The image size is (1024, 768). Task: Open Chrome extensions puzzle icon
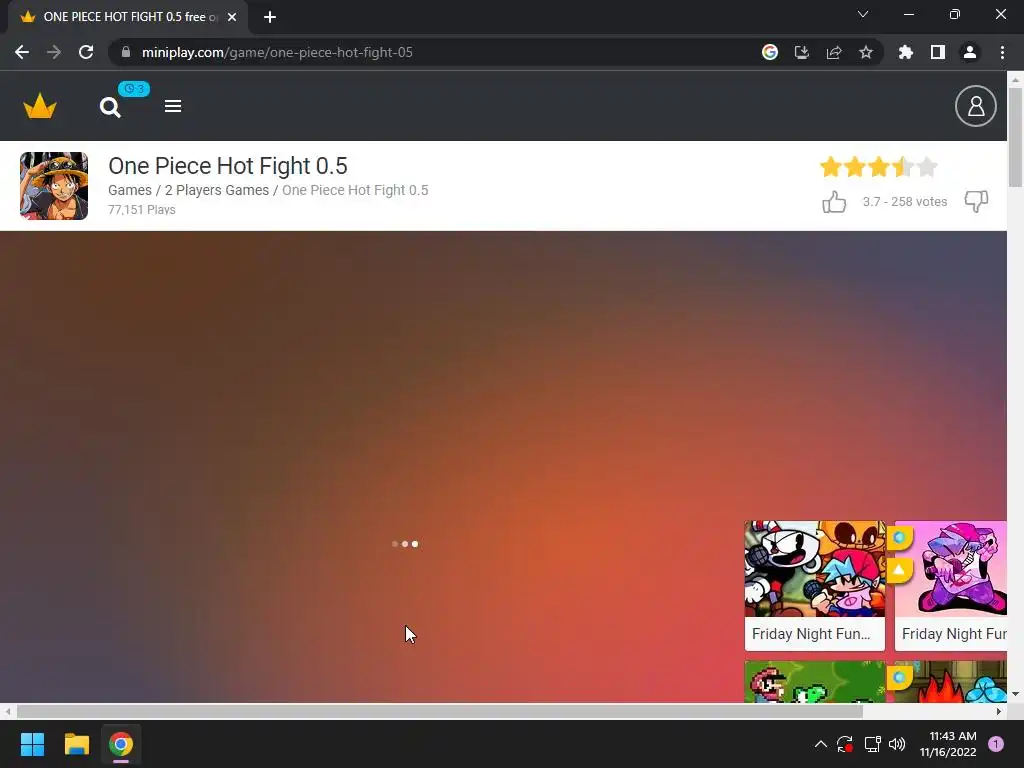[905, 52]
